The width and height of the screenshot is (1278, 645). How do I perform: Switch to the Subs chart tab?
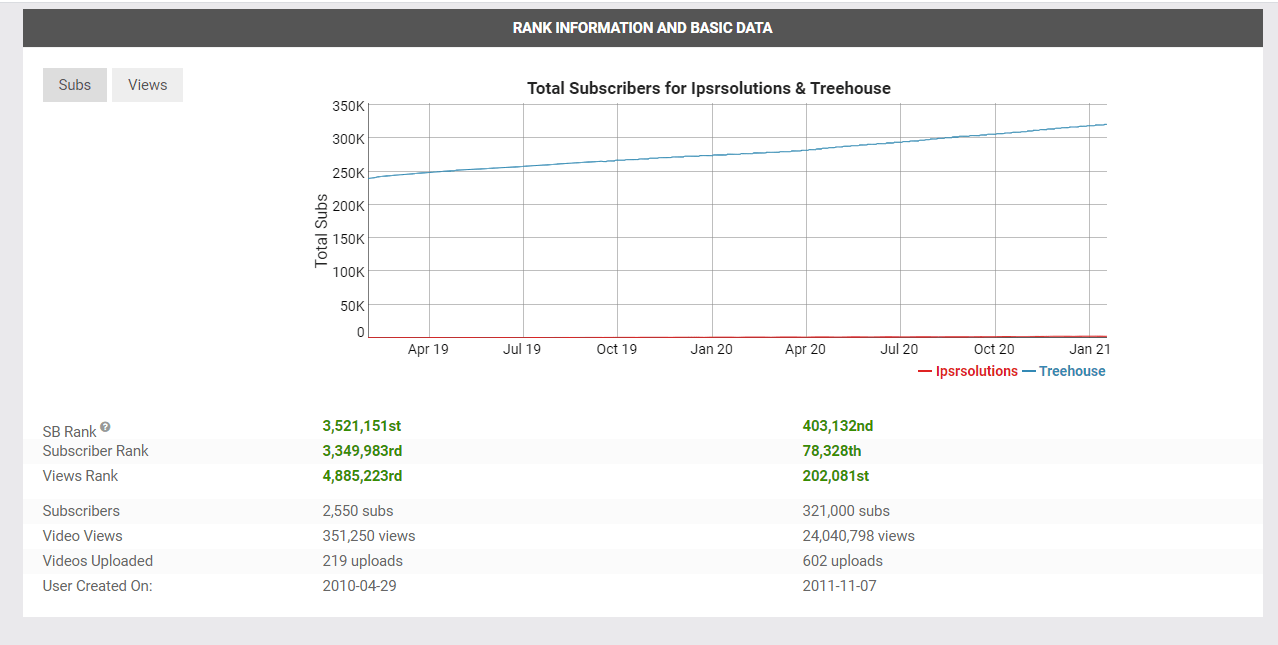74,85
